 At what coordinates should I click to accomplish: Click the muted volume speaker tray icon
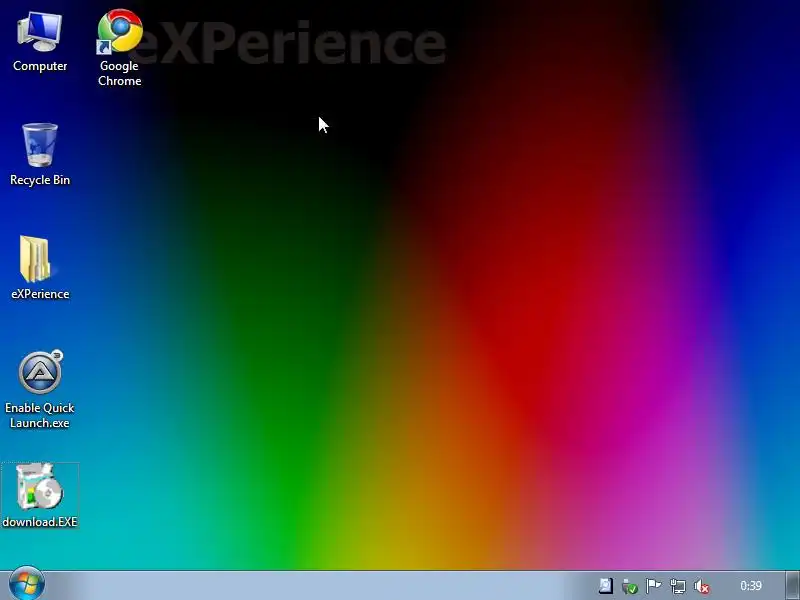pos(702,587)
